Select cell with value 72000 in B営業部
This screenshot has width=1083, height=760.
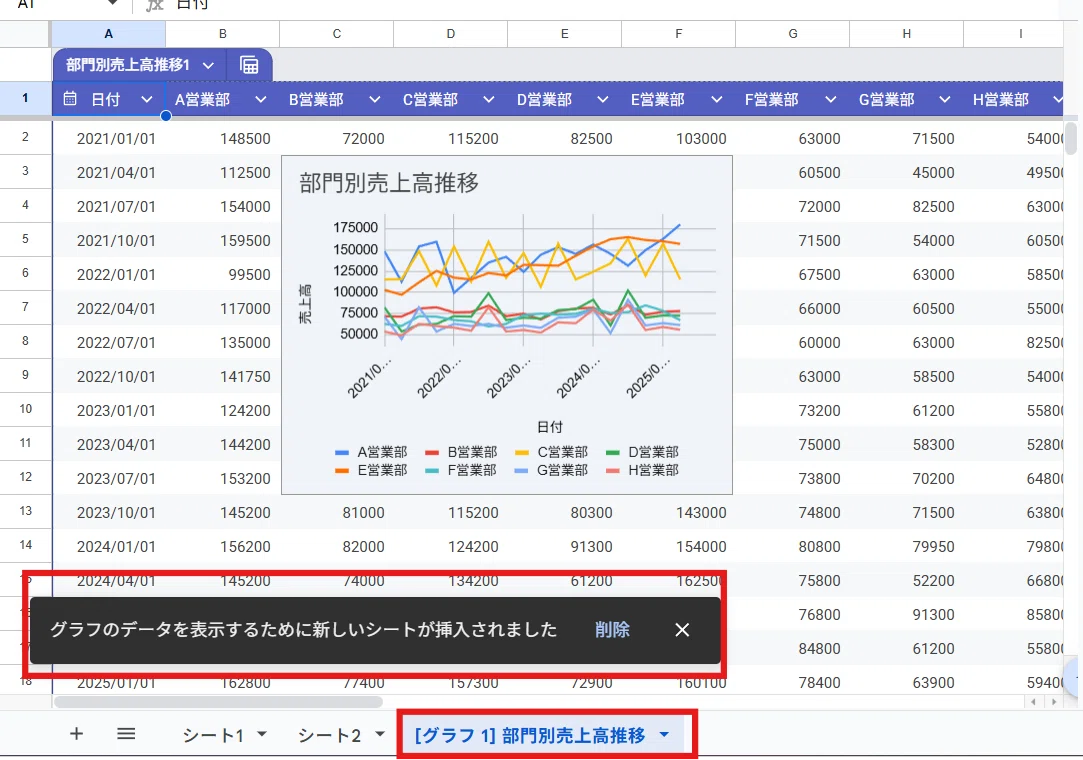coord(337,139)
